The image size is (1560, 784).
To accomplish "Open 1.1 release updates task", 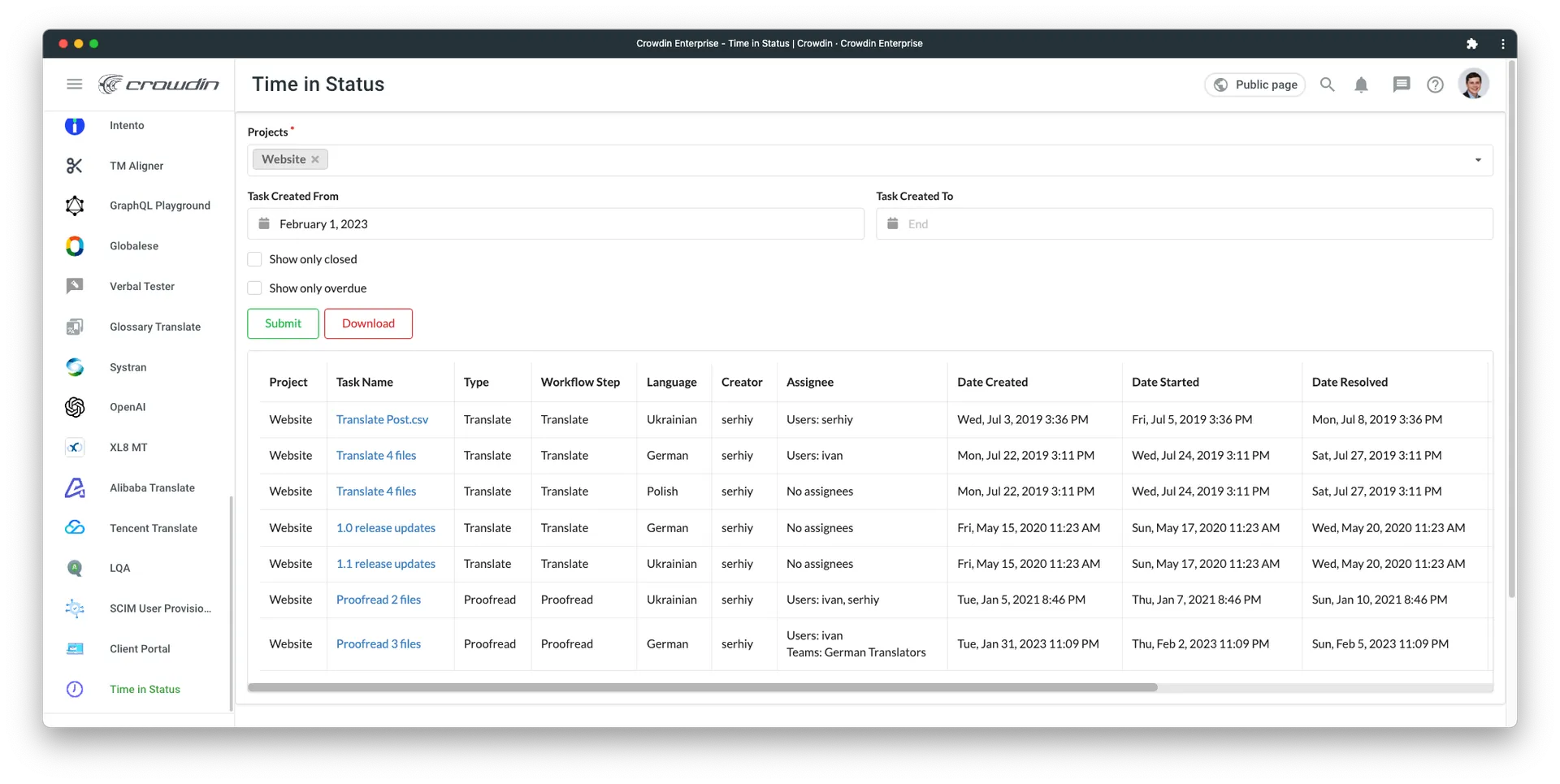I will point(386,563).
